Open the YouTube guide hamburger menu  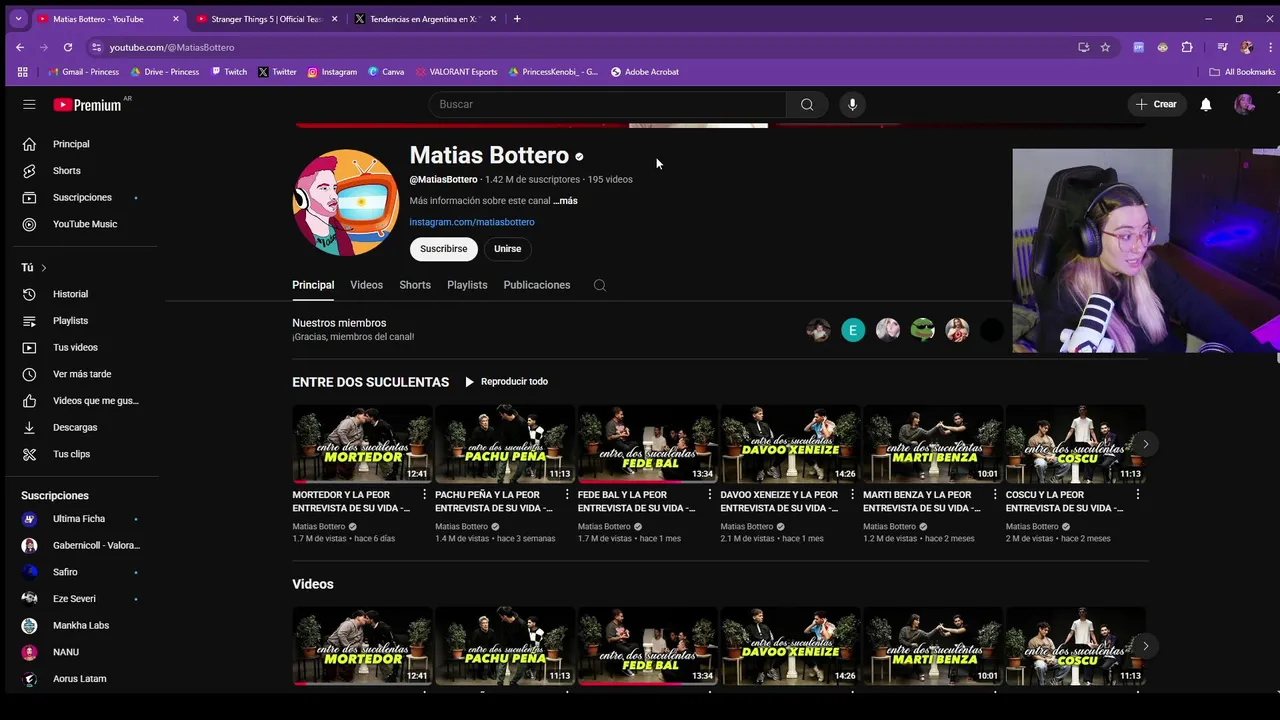pyautogui.click(x=29, y=104)
